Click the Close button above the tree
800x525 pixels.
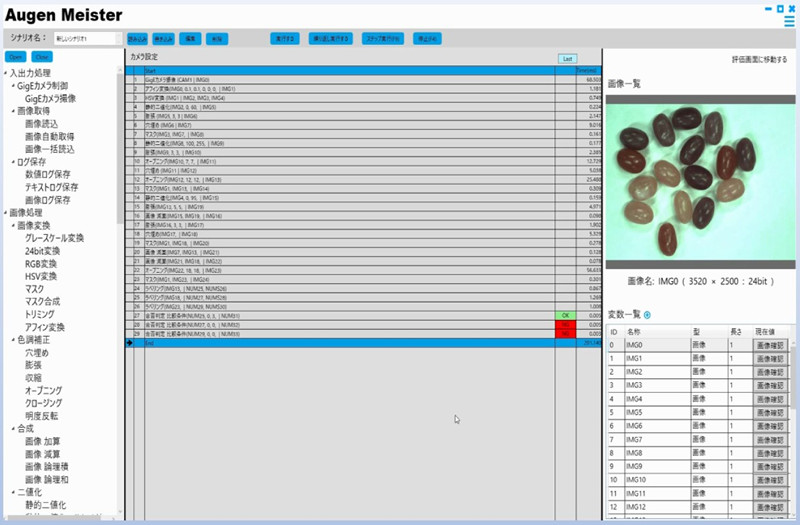[x=42, y=57]
